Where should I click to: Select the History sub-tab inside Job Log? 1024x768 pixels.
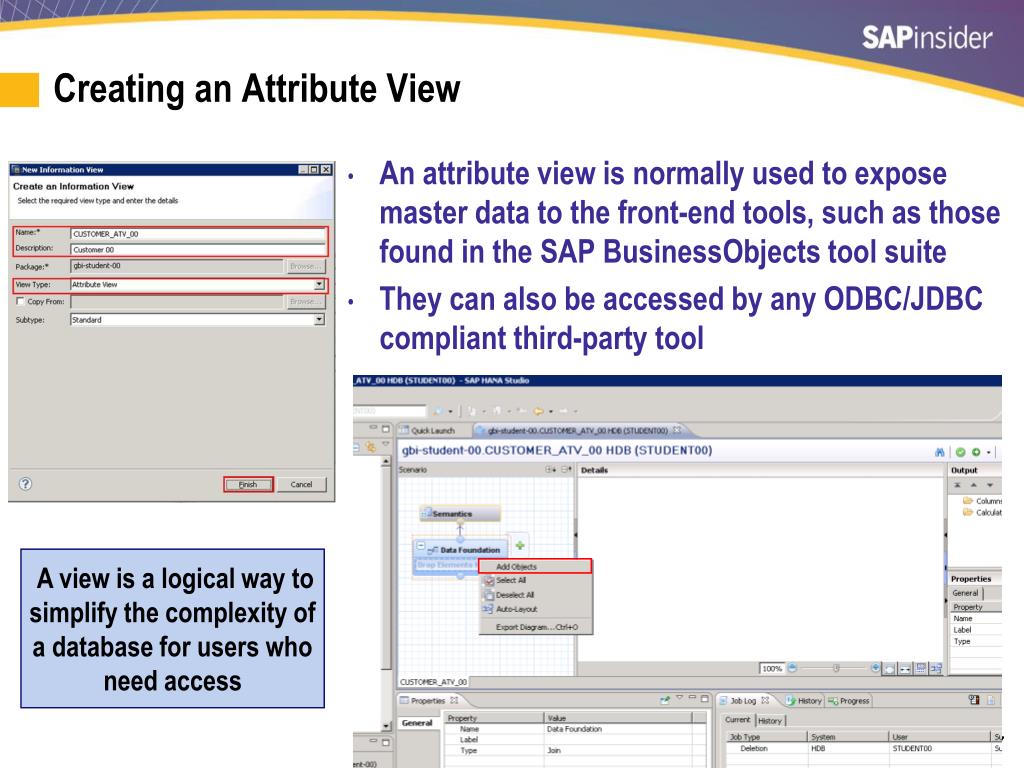770,720
